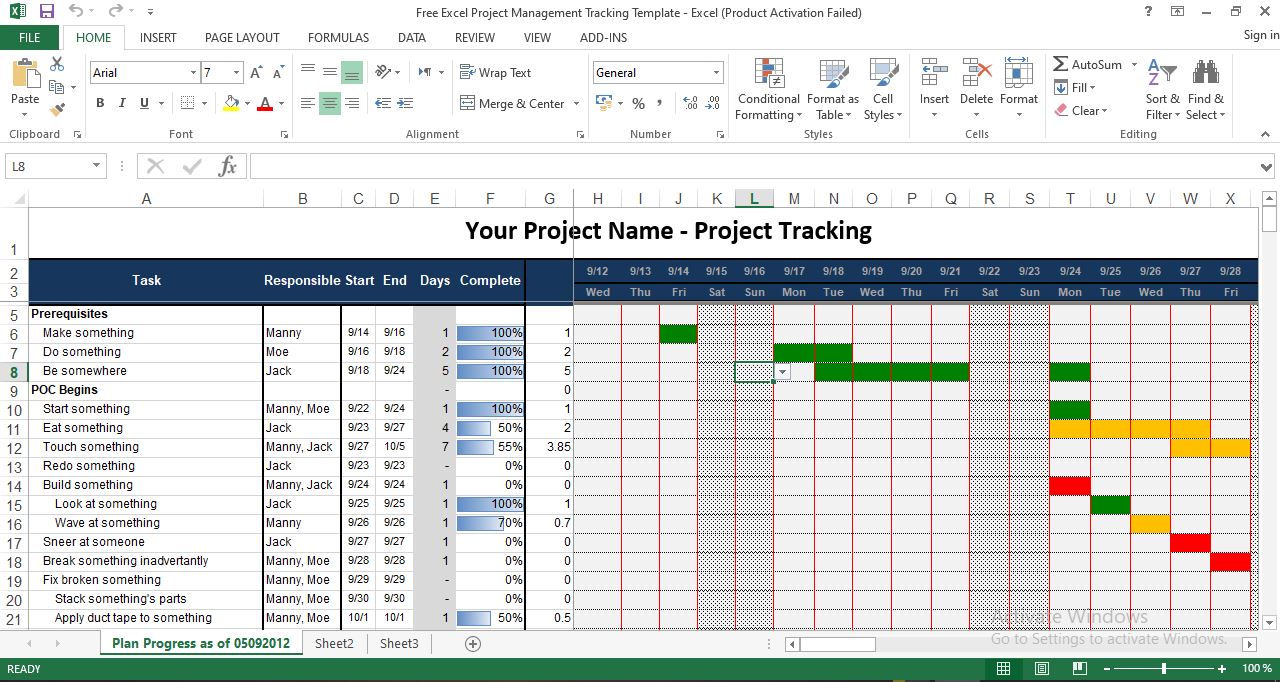Click the Save icon in the quick access toolbar
The height and width of the screenshot is (682, 1280).
[x=46, y=12]
